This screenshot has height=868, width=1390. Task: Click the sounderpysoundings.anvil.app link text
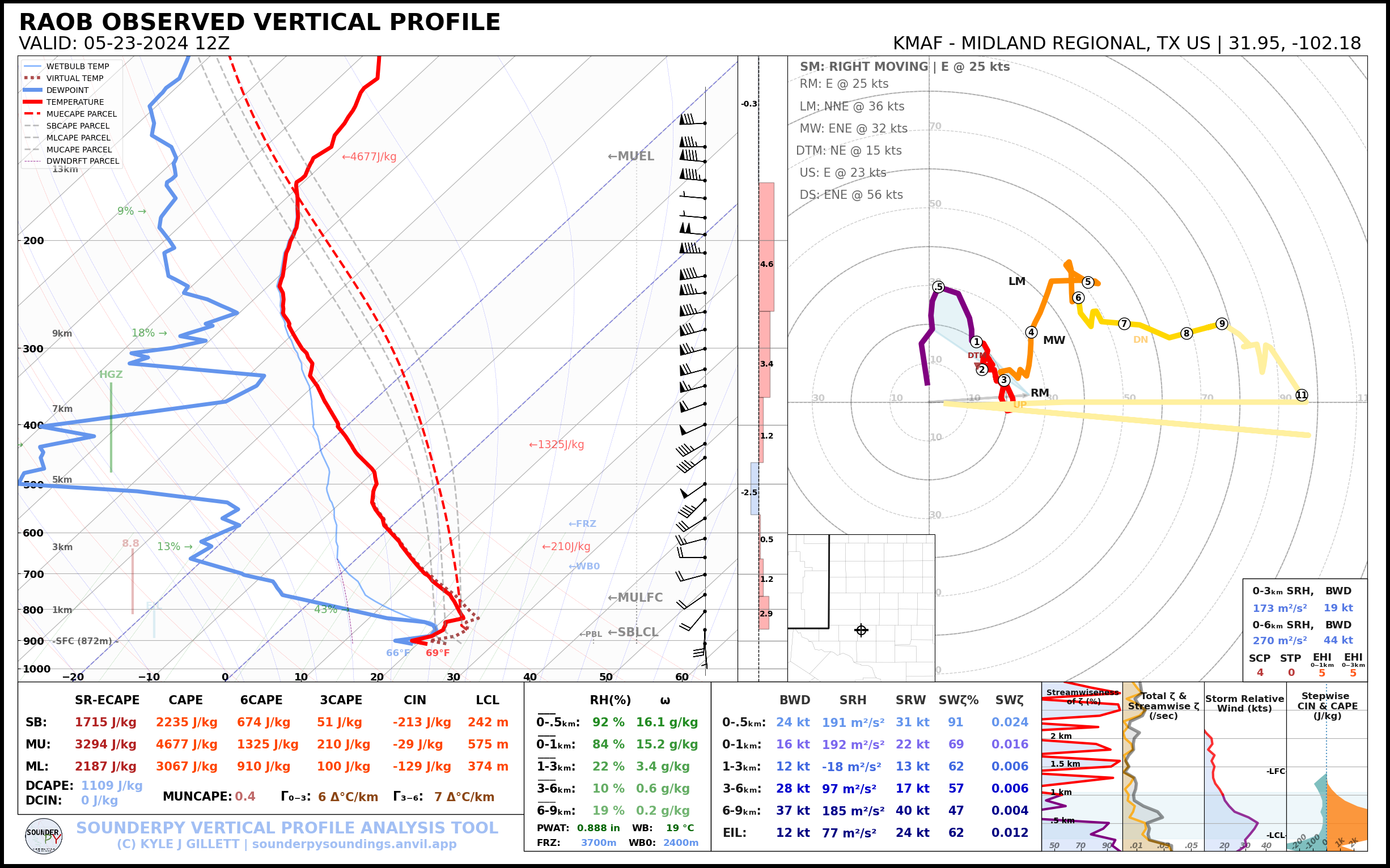(x=354, y=844)
